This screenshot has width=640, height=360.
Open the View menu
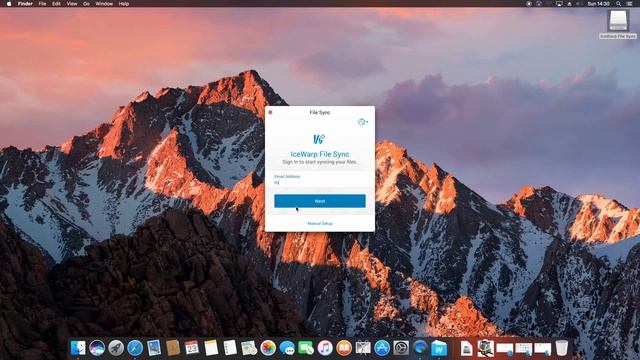(x=72, y=4)
